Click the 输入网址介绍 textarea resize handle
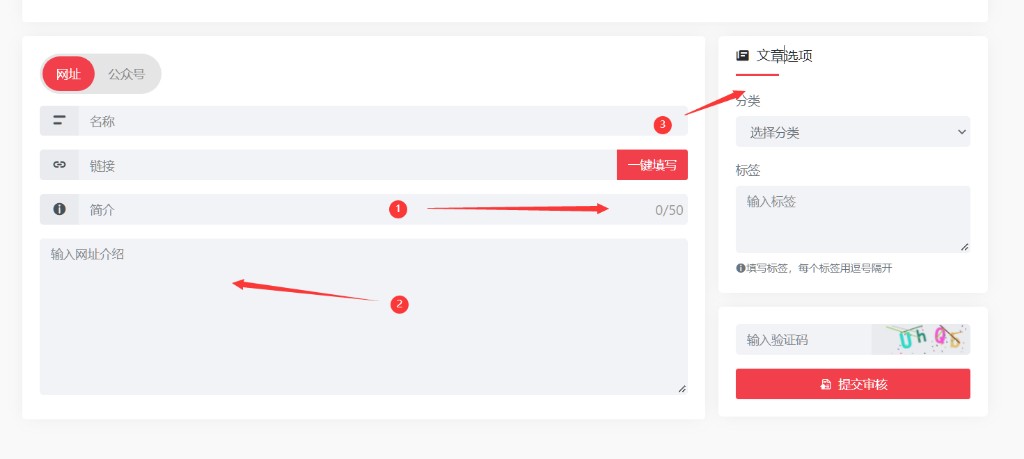The height and width of the screenshot is (459, 1024). (x=682, y=388)
